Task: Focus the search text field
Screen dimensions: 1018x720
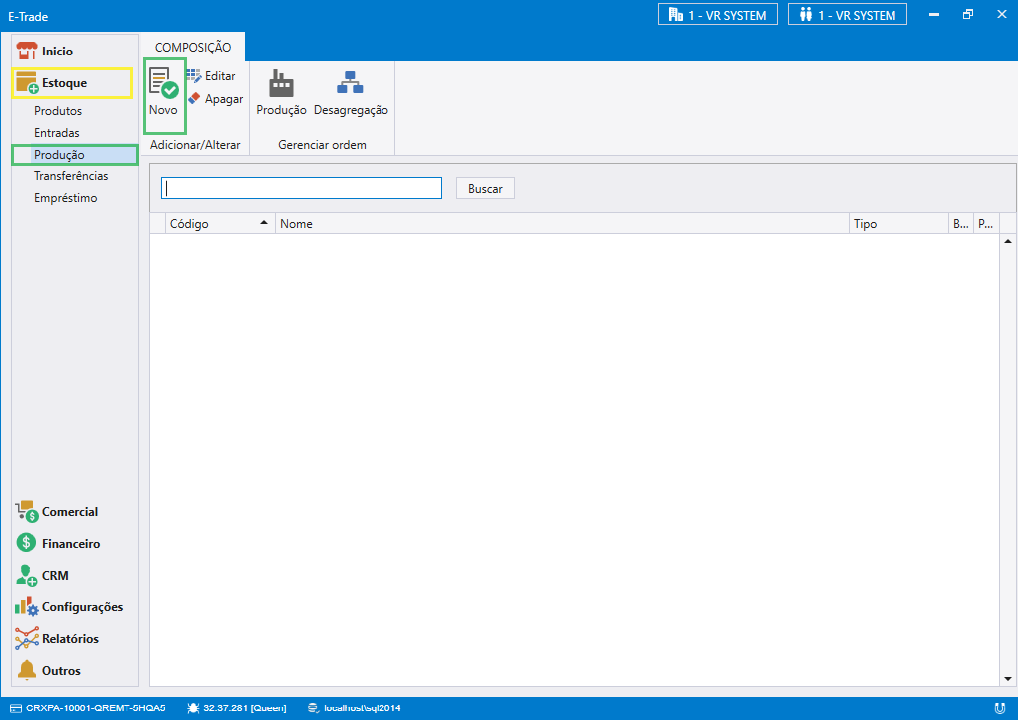Action: pos(301,188)
